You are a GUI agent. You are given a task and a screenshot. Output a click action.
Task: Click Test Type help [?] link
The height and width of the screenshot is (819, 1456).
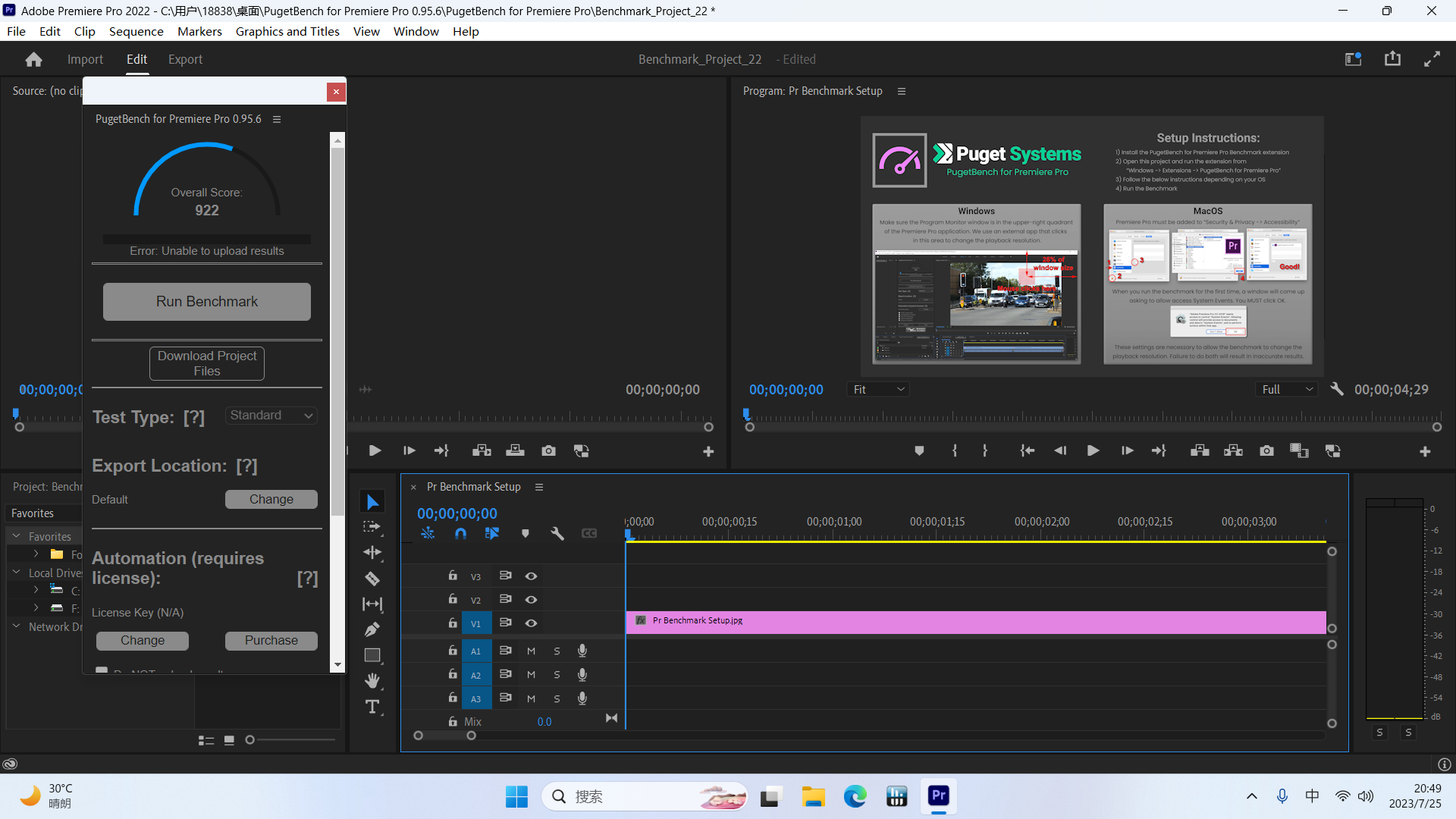coord(194,417)
